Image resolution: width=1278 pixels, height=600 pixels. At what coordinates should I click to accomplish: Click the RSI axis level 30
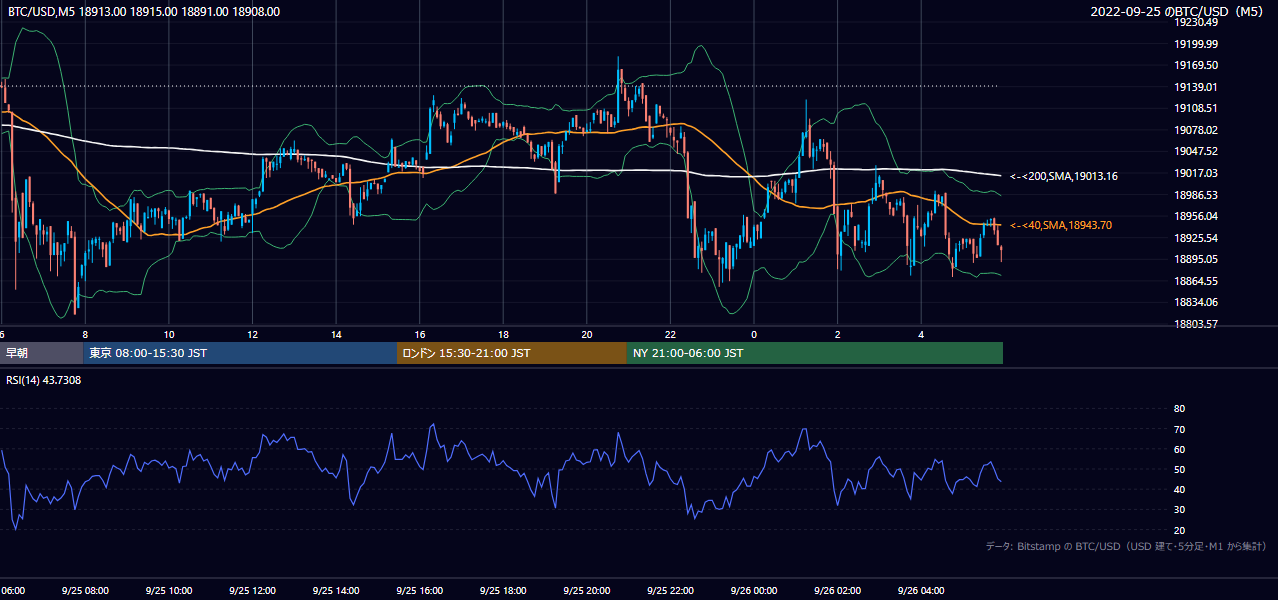[x=1179, y=510]
